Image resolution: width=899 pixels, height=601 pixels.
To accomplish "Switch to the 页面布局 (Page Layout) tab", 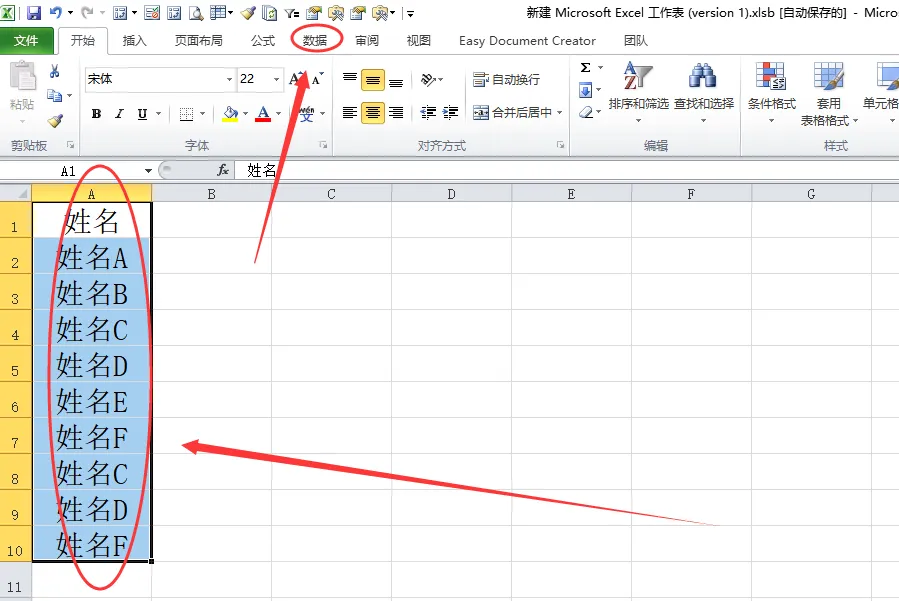I will [198, 41].
